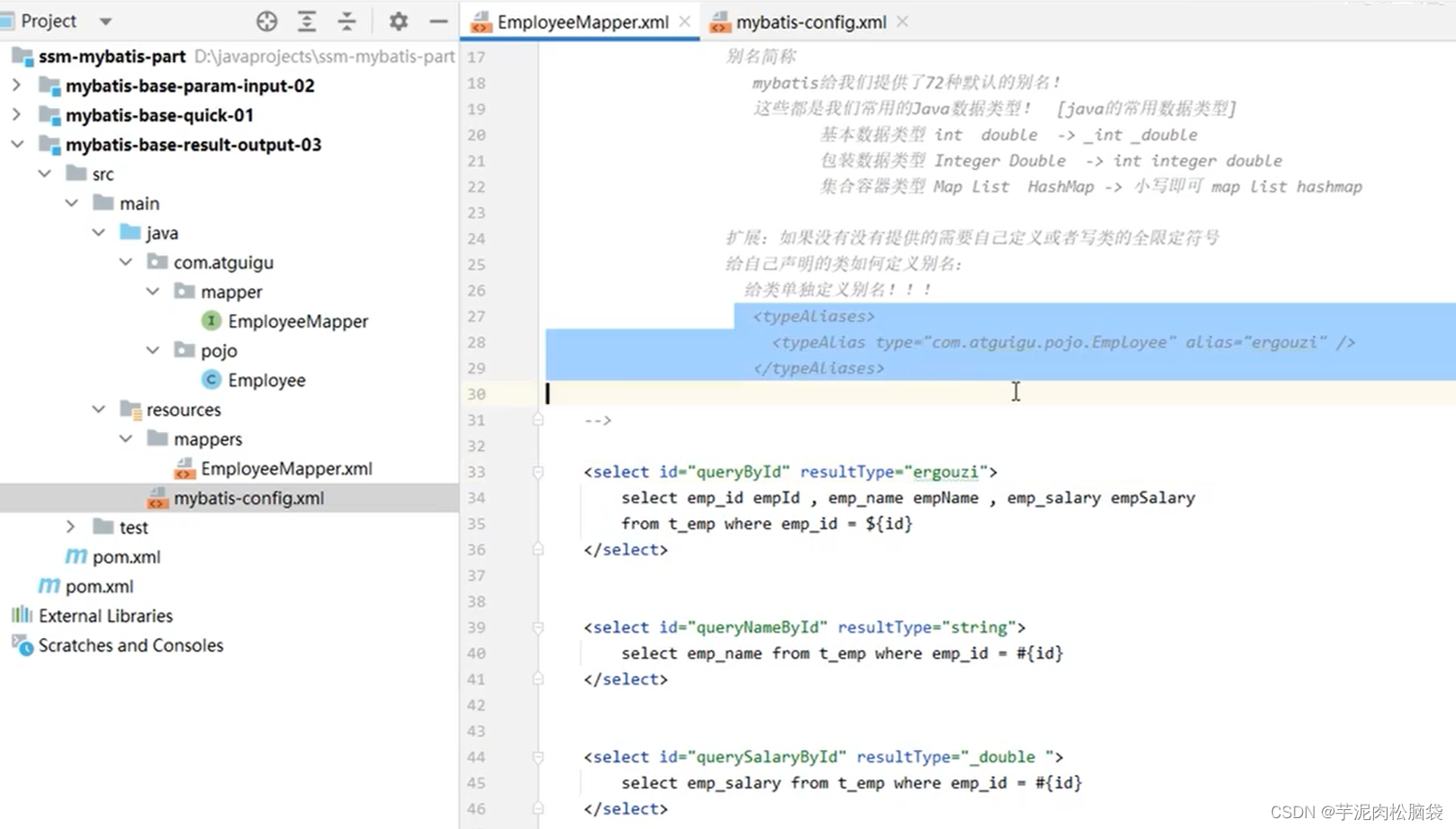Screen dimensions: 1456x829
Task: Collapse the pojo package
Action: coord(152,350)
